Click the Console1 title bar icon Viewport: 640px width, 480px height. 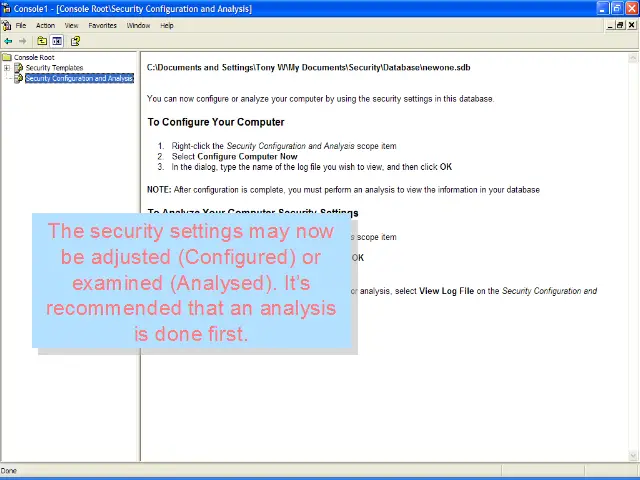click(x=6, y=8)
